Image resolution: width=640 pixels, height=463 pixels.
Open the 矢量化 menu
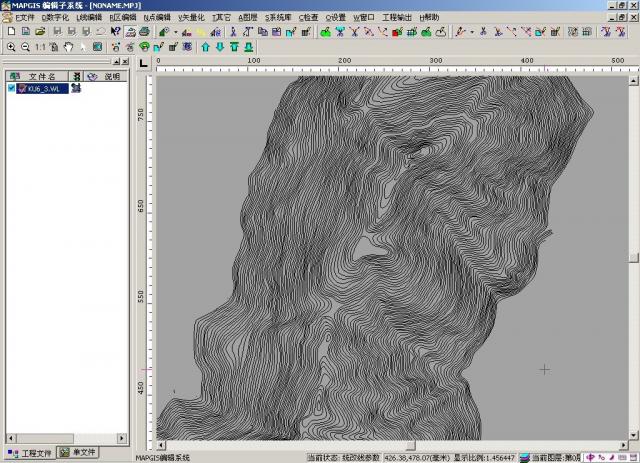coord(190,18)
